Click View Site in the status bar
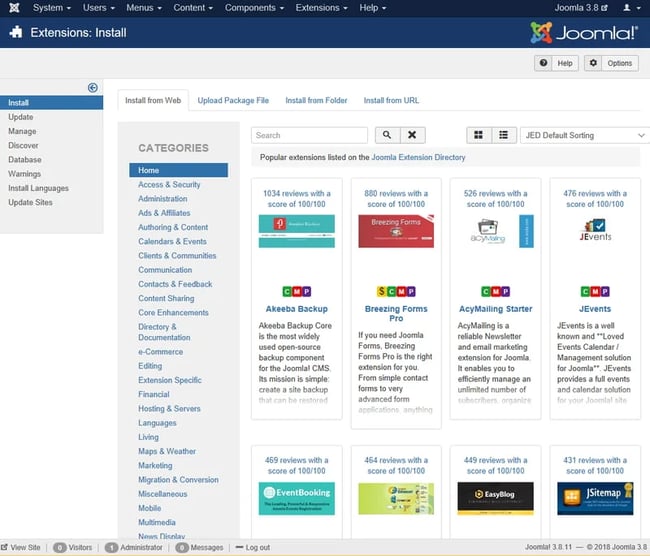This screenshot has width=650, height=556. 21,547
